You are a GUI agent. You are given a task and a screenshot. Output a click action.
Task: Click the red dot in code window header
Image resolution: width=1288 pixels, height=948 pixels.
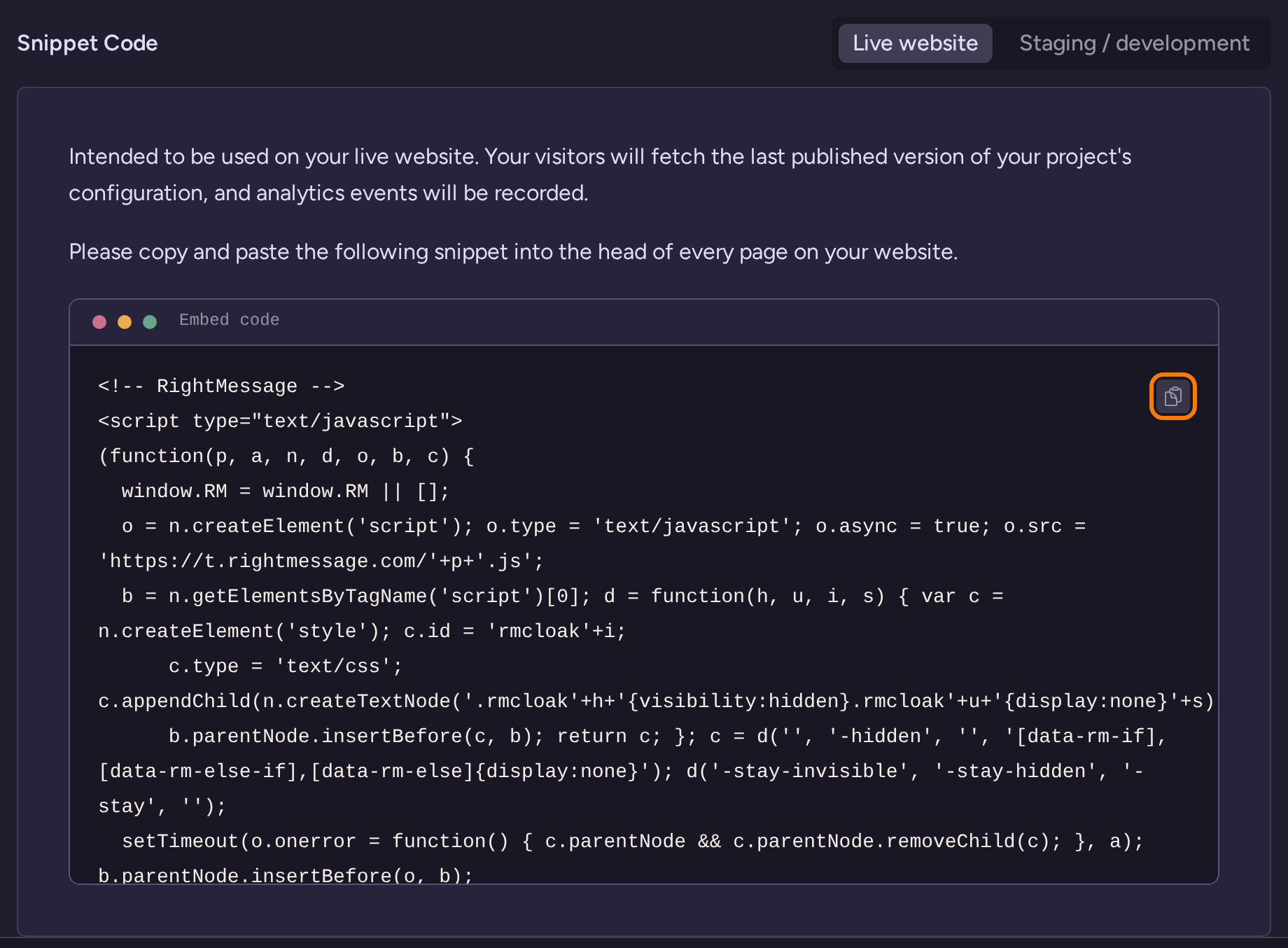[x=99, y=321]
